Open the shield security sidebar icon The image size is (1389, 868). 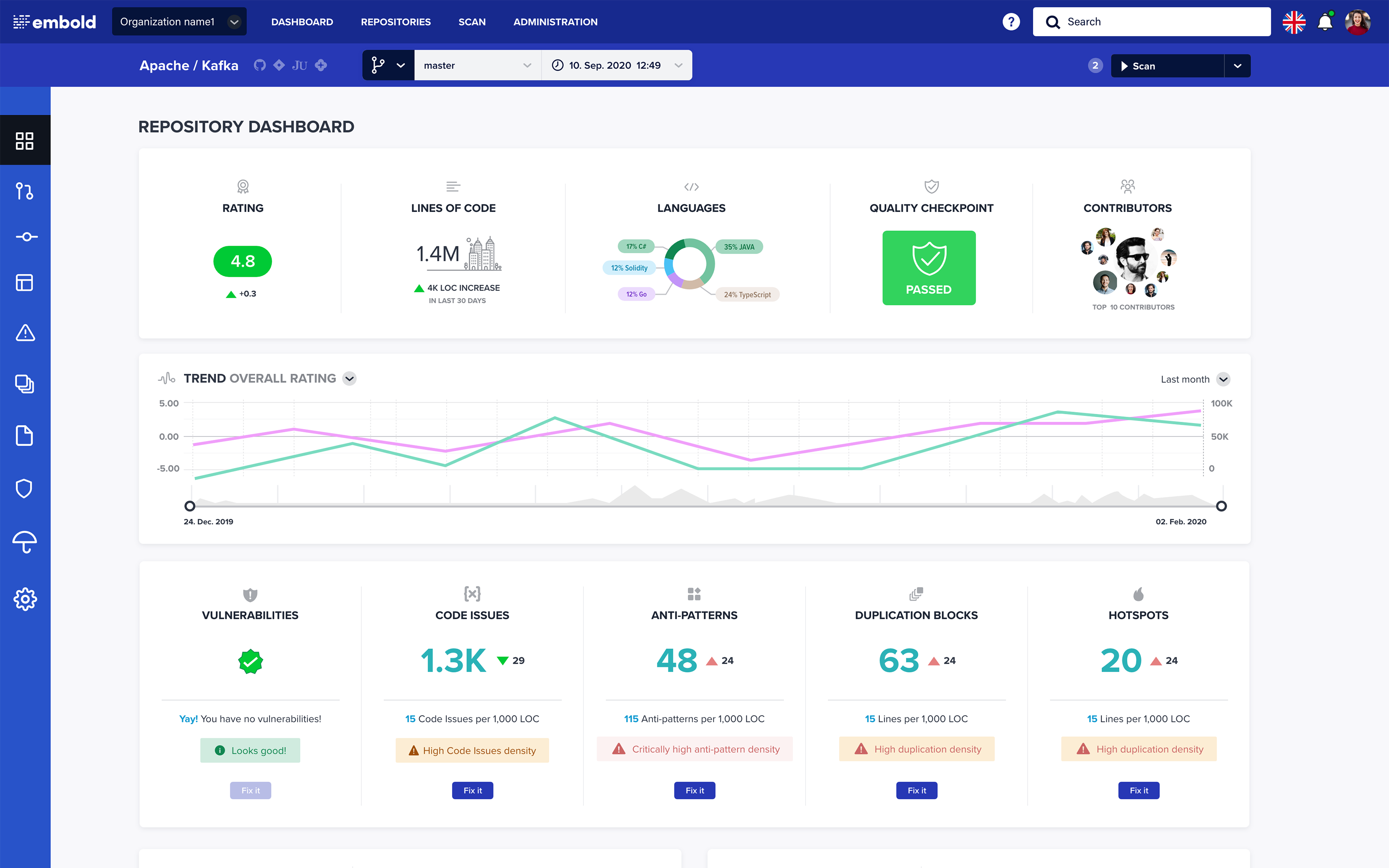coord(24,489)
